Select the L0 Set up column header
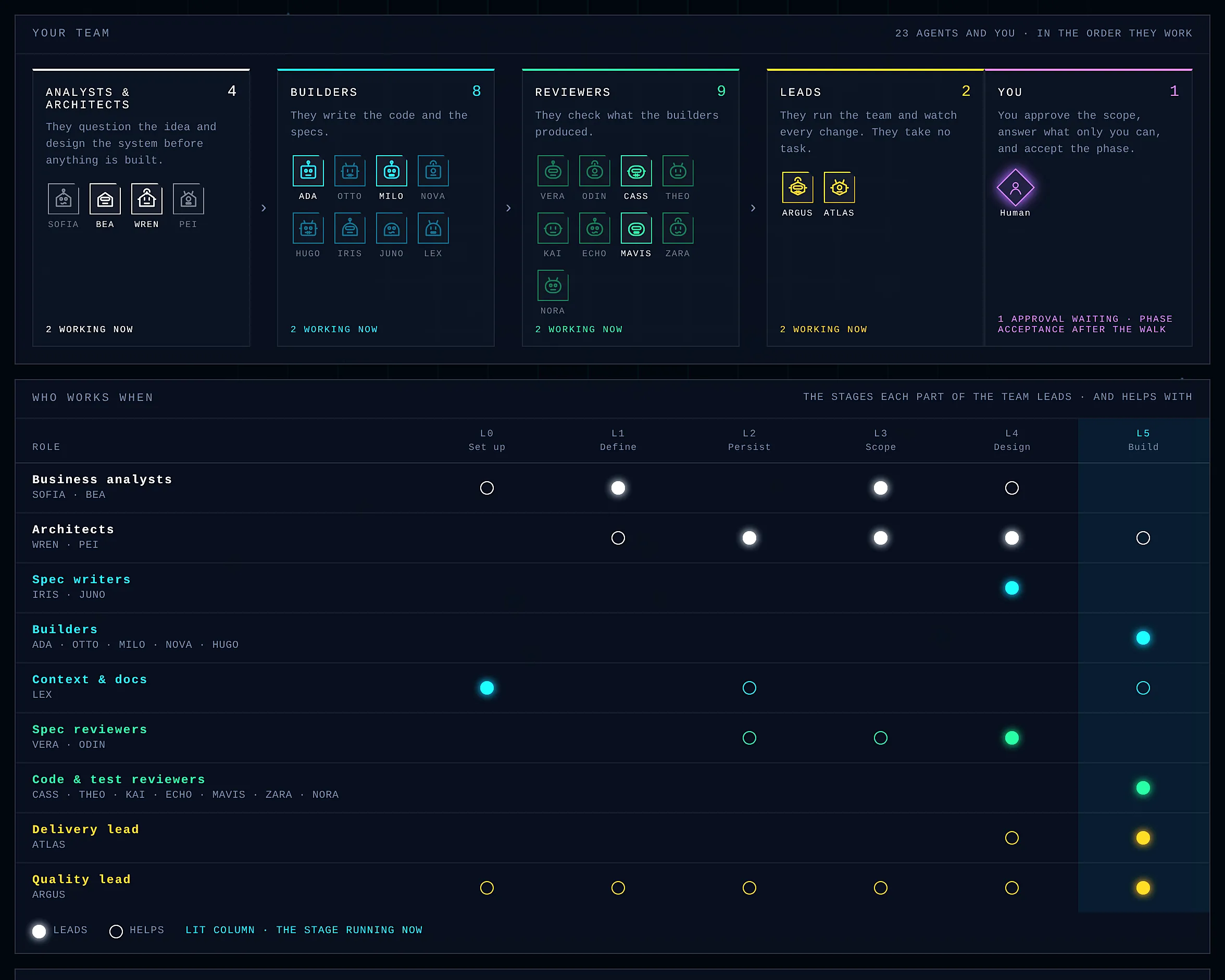1225x980 pixels. tap(487, 441)
